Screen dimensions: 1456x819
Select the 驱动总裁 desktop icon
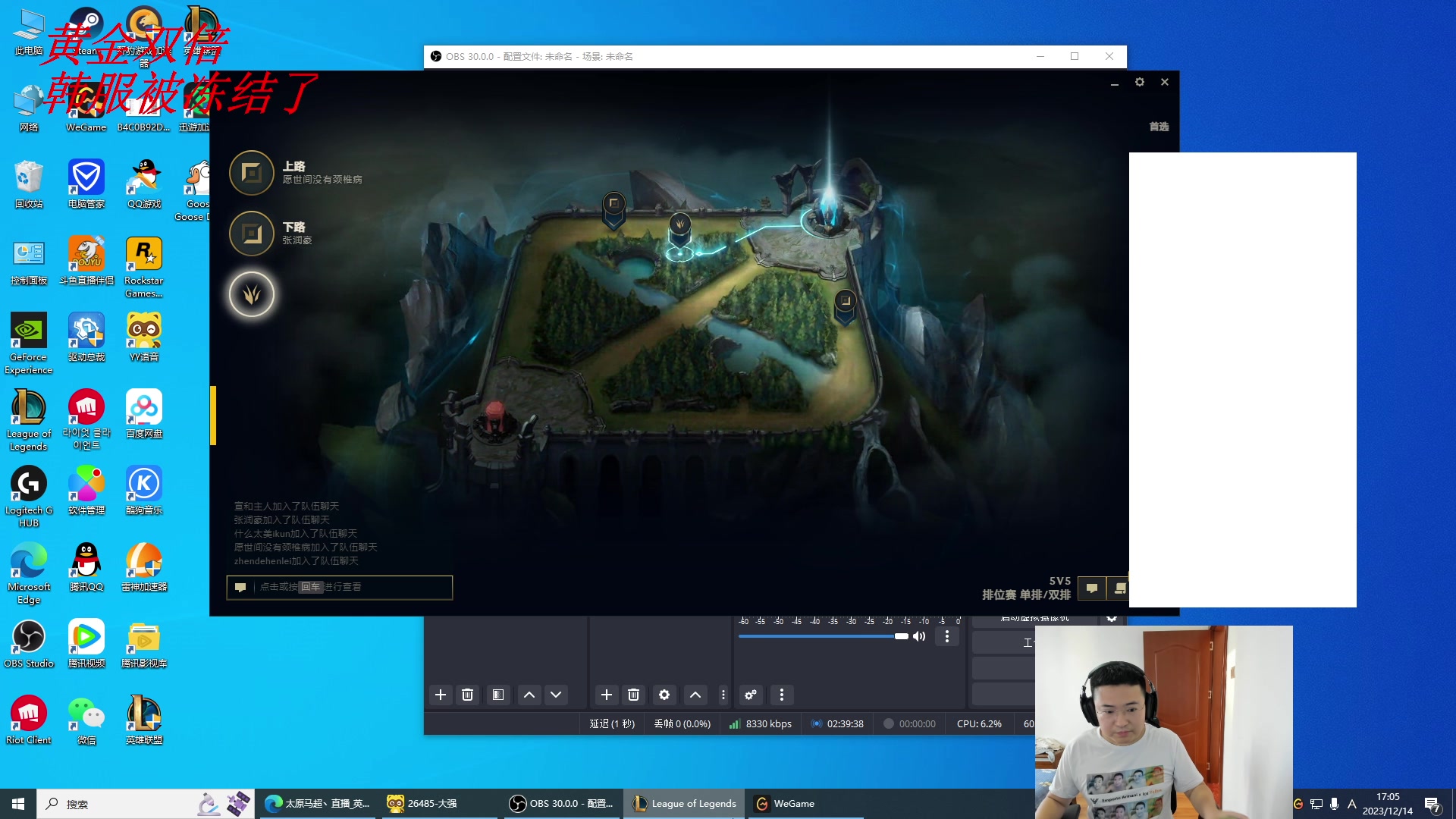point(86,337)
